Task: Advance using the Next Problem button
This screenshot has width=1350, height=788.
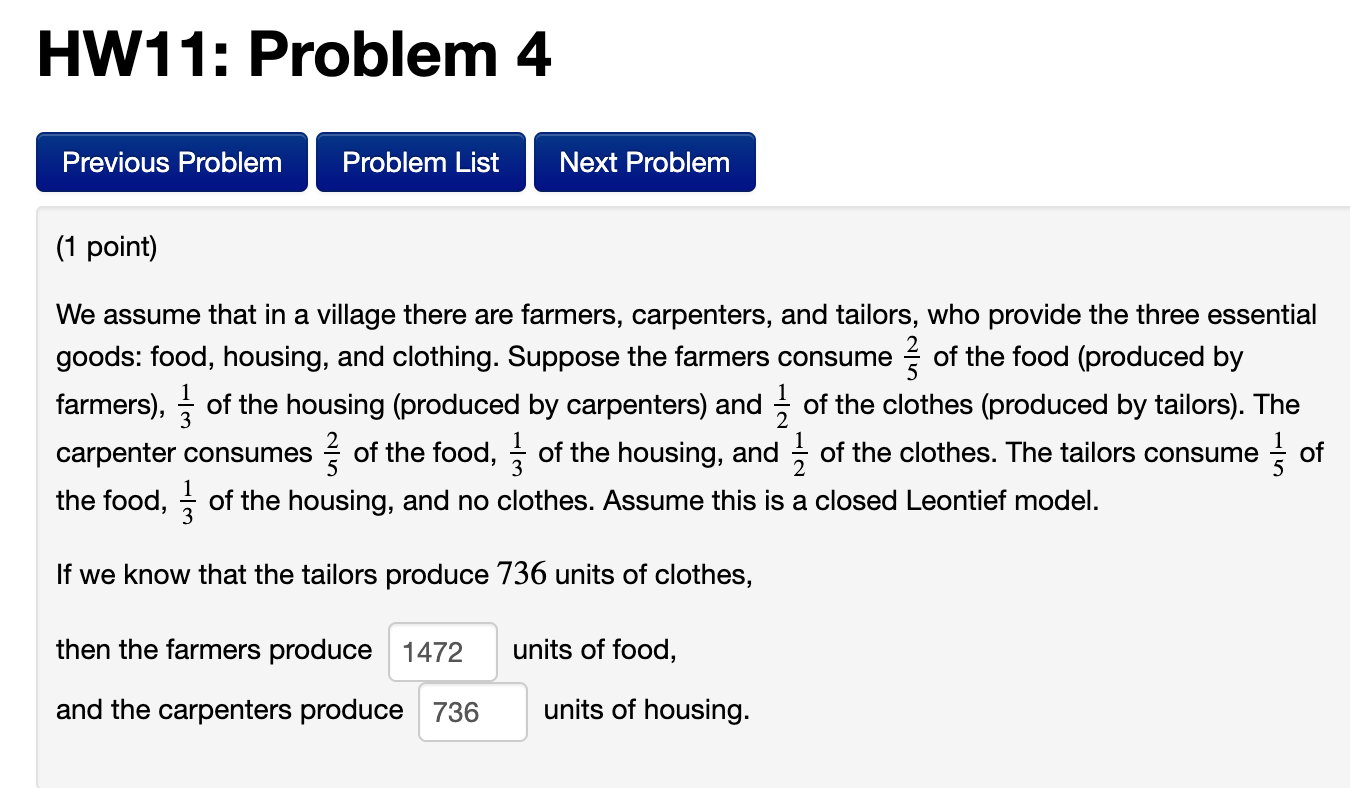Action: click(x=644, y=161)
